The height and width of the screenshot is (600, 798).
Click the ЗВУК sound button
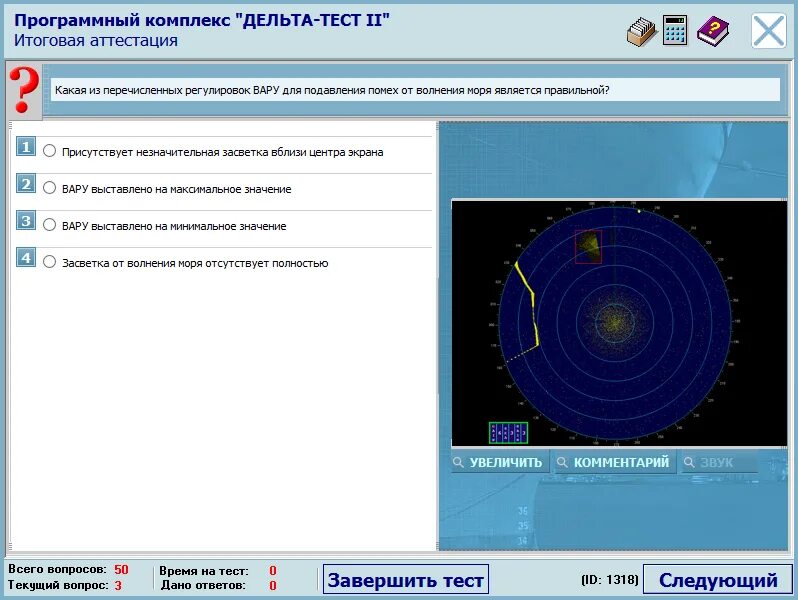(x=720, y=462)
